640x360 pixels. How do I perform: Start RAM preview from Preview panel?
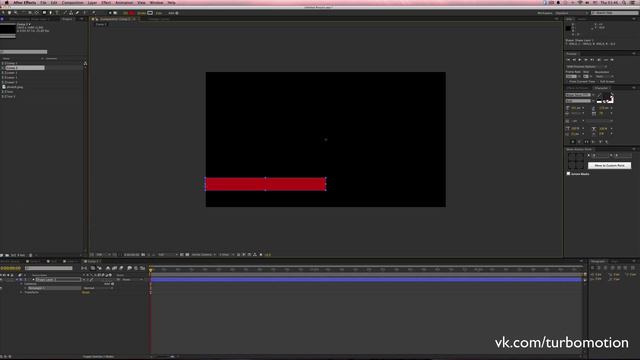(x=612, y=60)
